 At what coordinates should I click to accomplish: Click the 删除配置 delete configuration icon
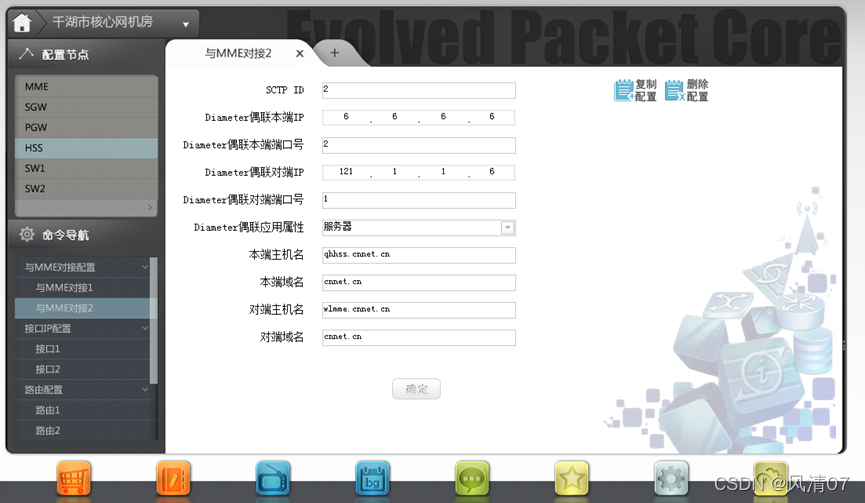pyautogui.click(x=687, y=90)
